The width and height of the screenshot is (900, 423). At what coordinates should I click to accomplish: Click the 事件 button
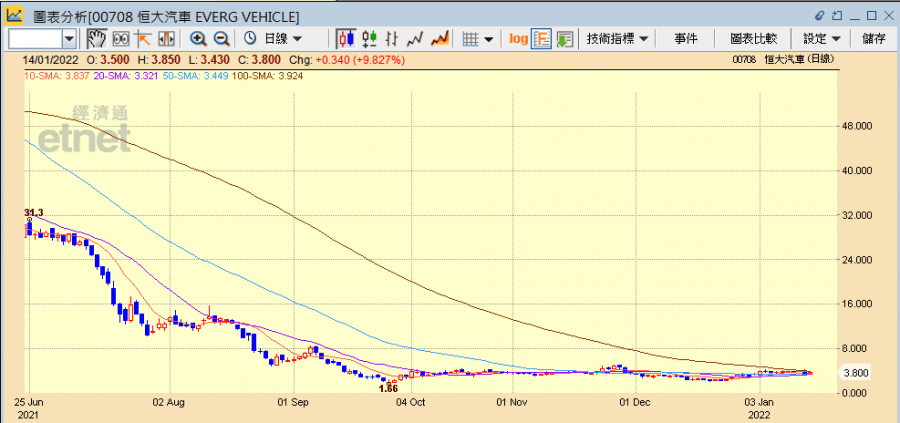pyautogui.click(x=686, y=38)
